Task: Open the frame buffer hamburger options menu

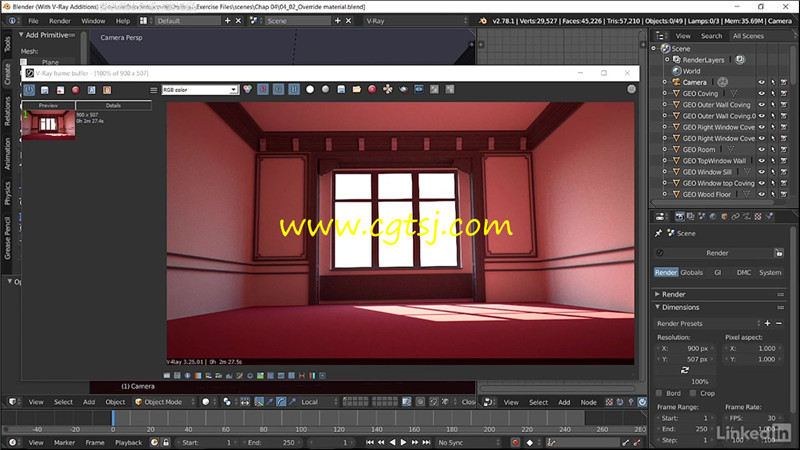Action: (x=154, y=90)
